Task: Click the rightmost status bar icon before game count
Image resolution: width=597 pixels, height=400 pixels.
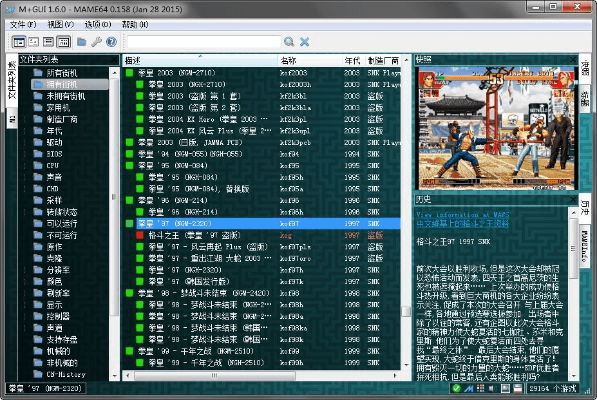Action: 518,389
